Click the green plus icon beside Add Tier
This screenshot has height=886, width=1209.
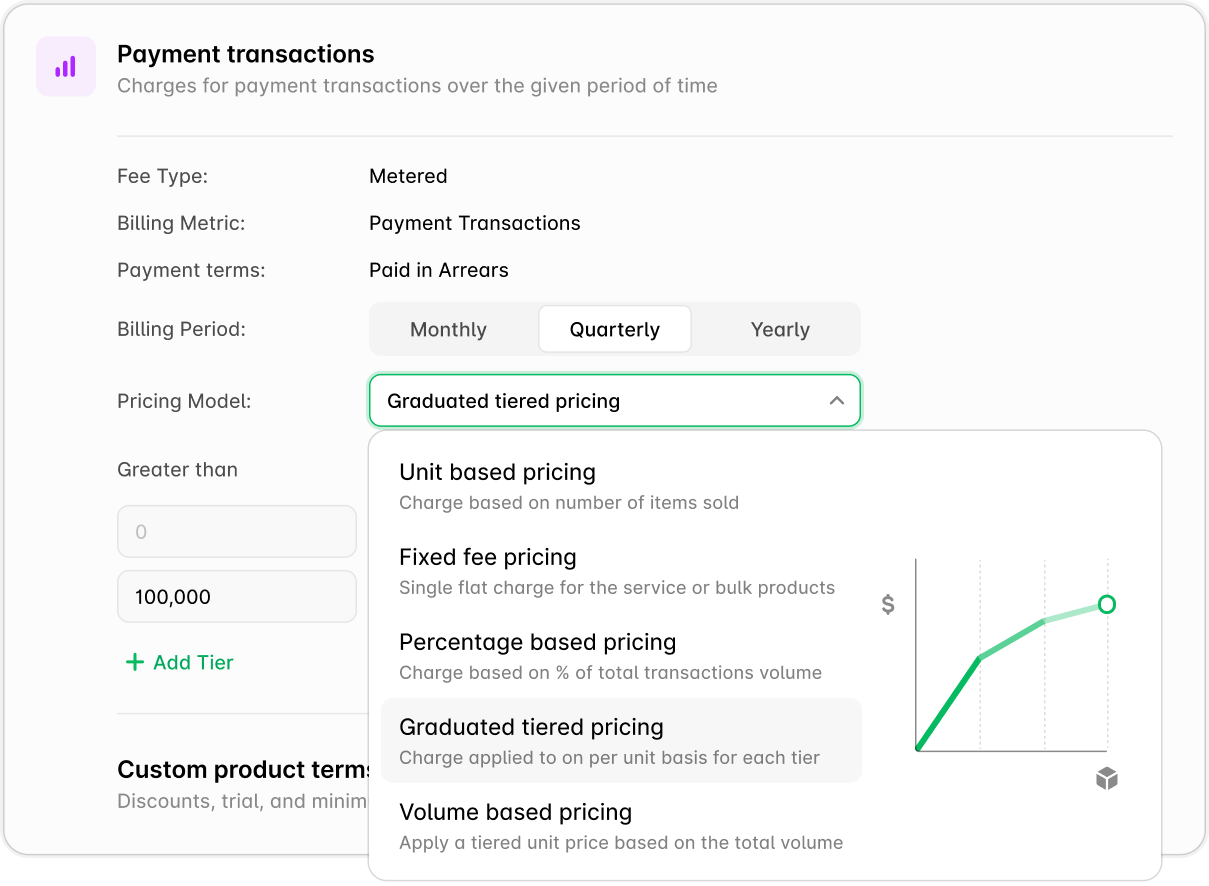point(134,662)
